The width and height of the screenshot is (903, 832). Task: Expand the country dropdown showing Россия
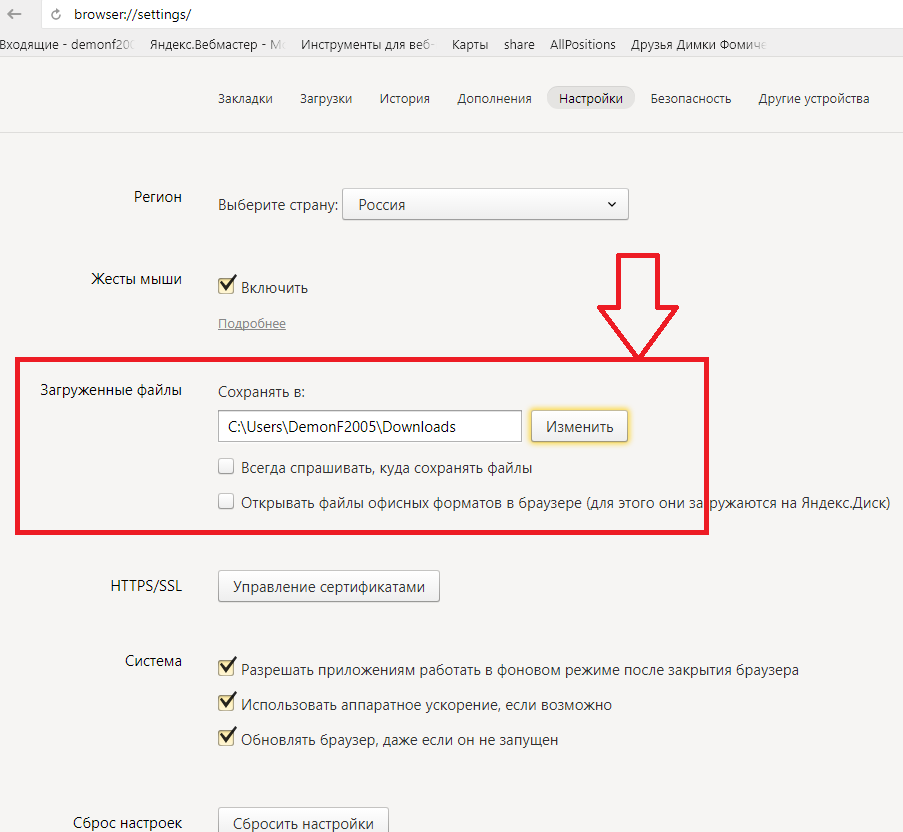pos(485,205)
